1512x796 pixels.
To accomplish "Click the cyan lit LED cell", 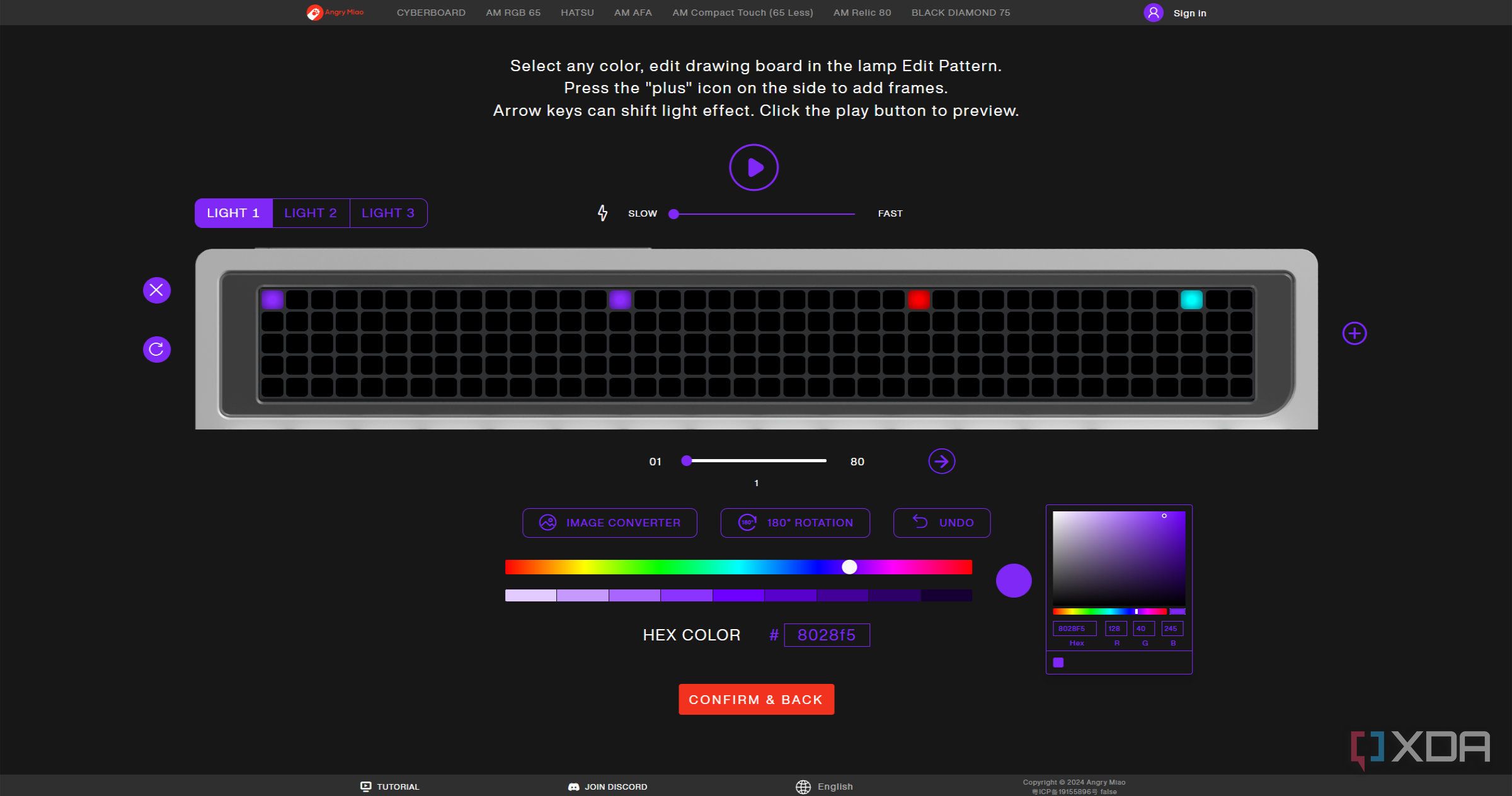I will click(x=1191, y=300).
